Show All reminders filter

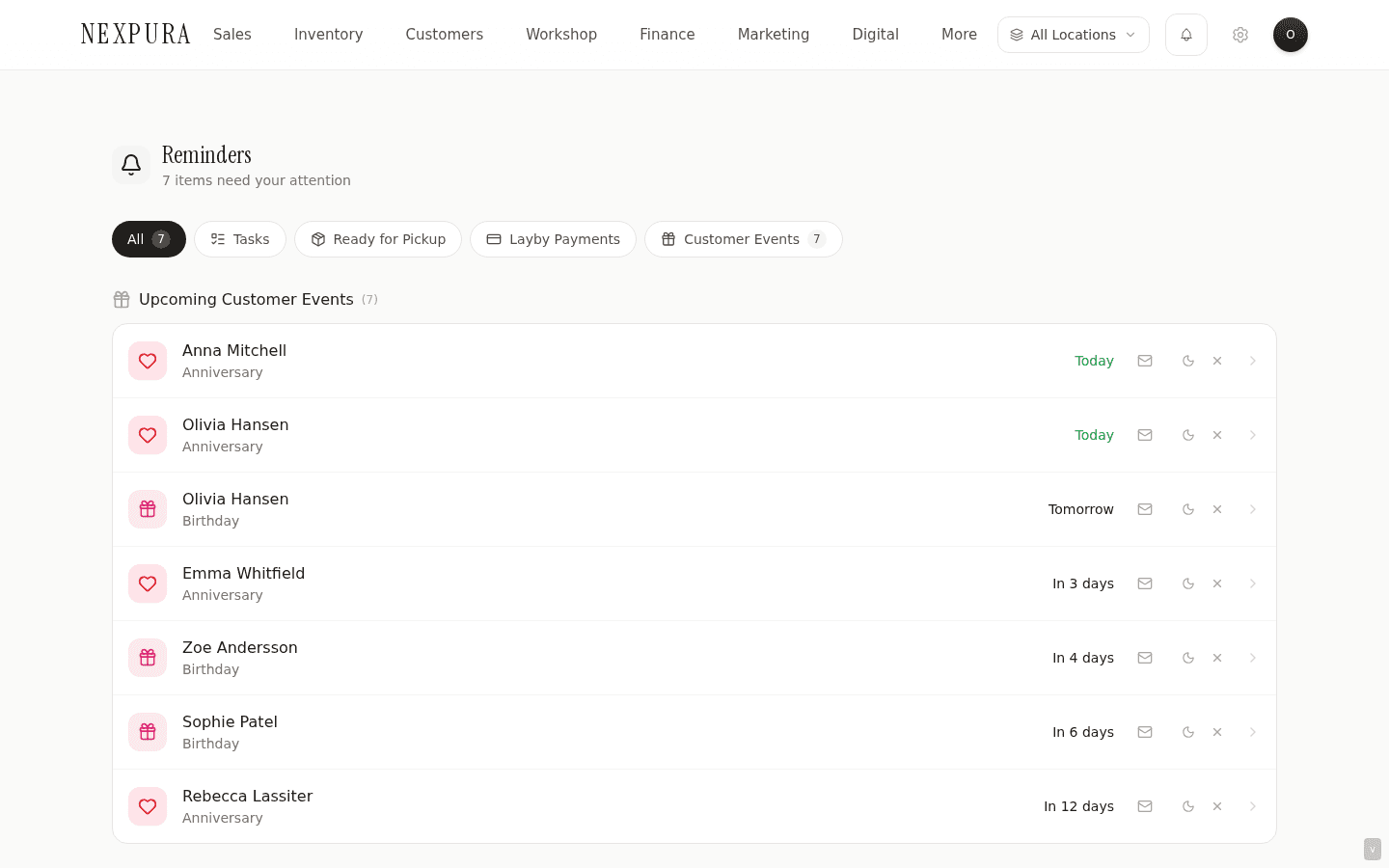coord(149,239)
